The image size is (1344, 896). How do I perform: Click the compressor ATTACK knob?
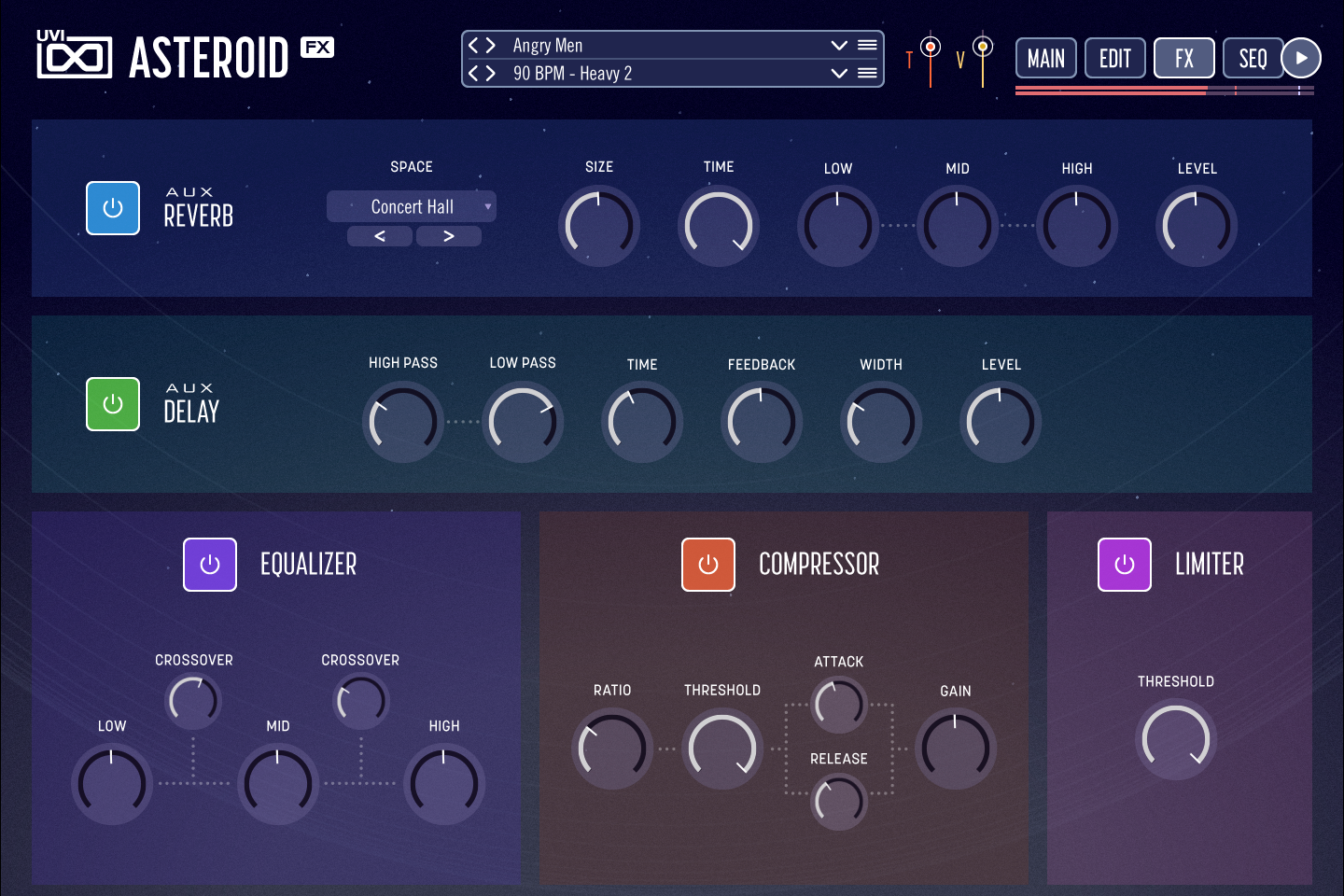click(839, 705)
